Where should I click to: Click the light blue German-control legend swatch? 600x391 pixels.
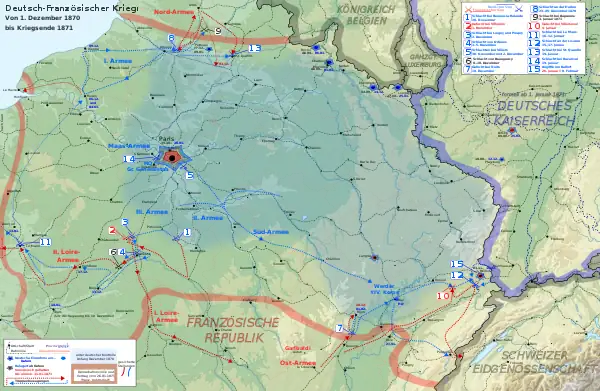point(94,355)
